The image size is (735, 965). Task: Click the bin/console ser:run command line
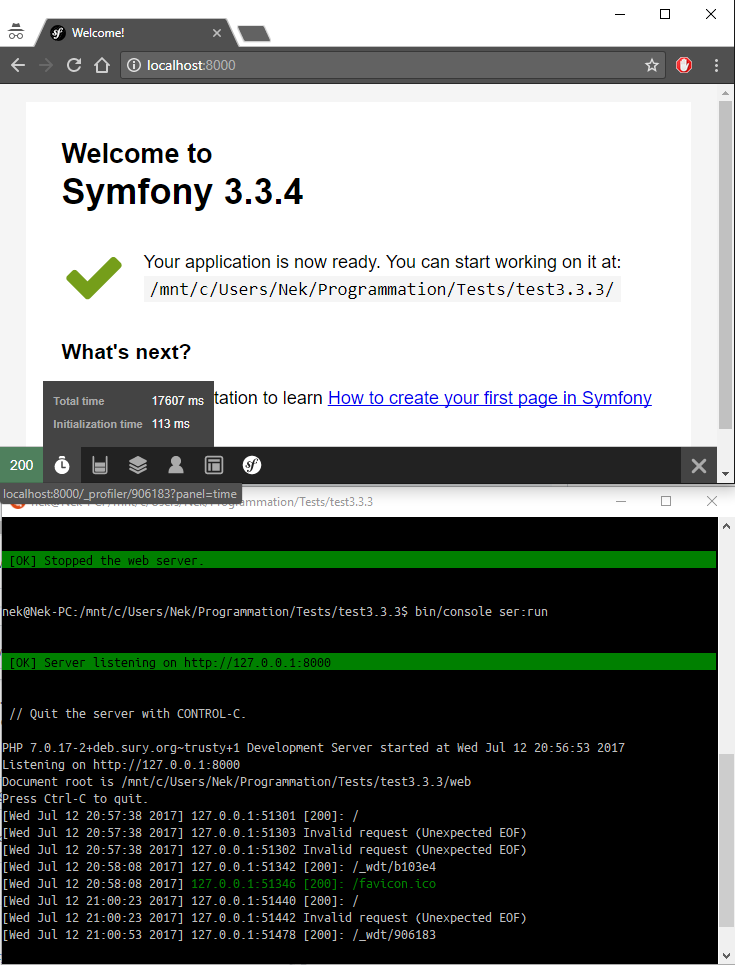pyautogui.click(x=275, y=612)
